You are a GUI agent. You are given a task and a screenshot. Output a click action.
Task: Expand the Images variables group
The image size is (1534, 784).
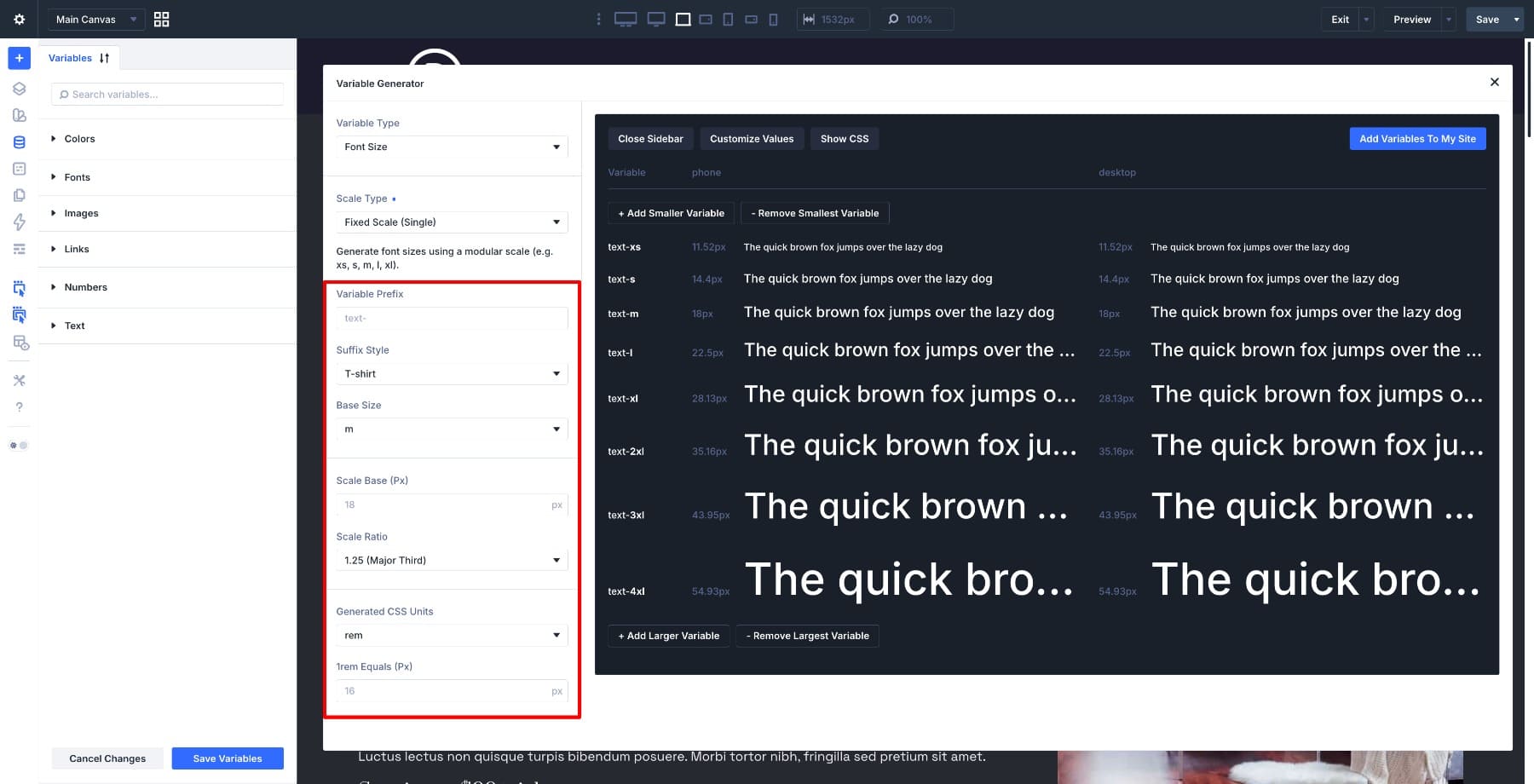[167, 213]
